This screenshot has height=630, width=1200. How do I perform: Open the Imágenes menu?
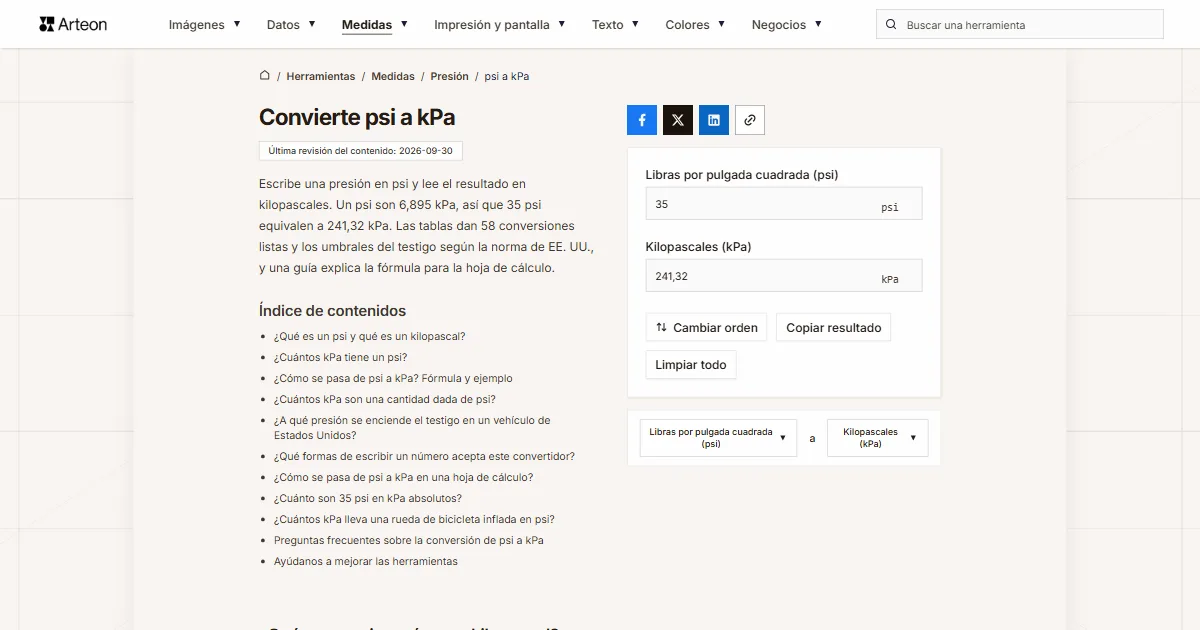click(205, 24)
